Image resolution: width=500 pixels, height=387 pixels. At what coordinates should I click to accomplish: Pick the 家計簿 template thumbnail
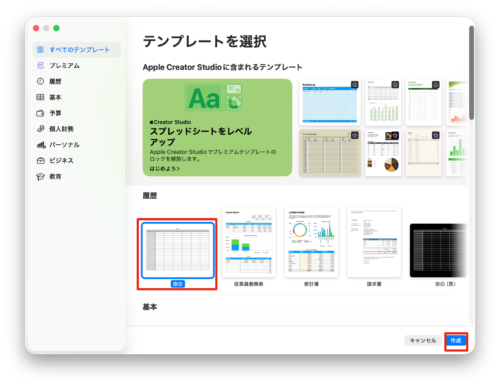311,242
